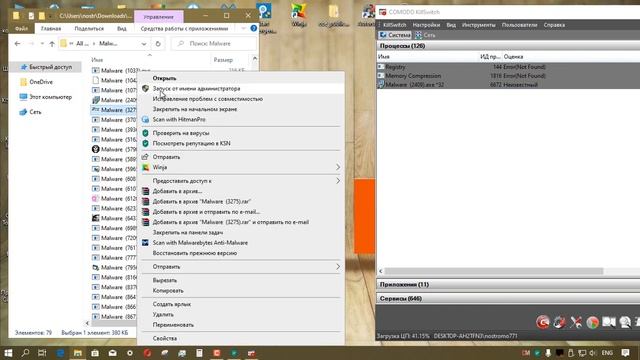Select 'OneDrive' in navigation pane
The image size is (640, 360).
41,82
